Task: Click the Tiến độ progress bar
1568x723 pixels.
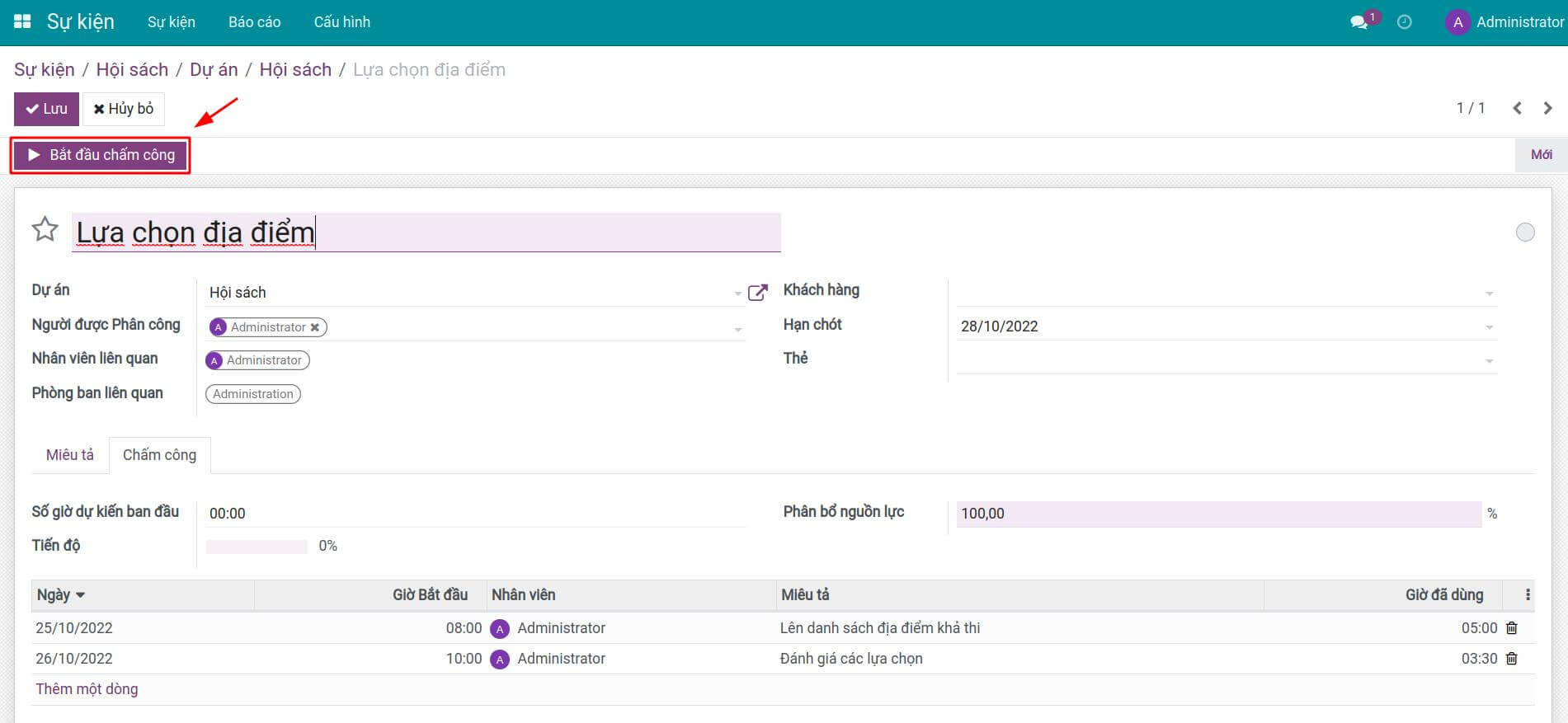Action: [x=257, y=547]
